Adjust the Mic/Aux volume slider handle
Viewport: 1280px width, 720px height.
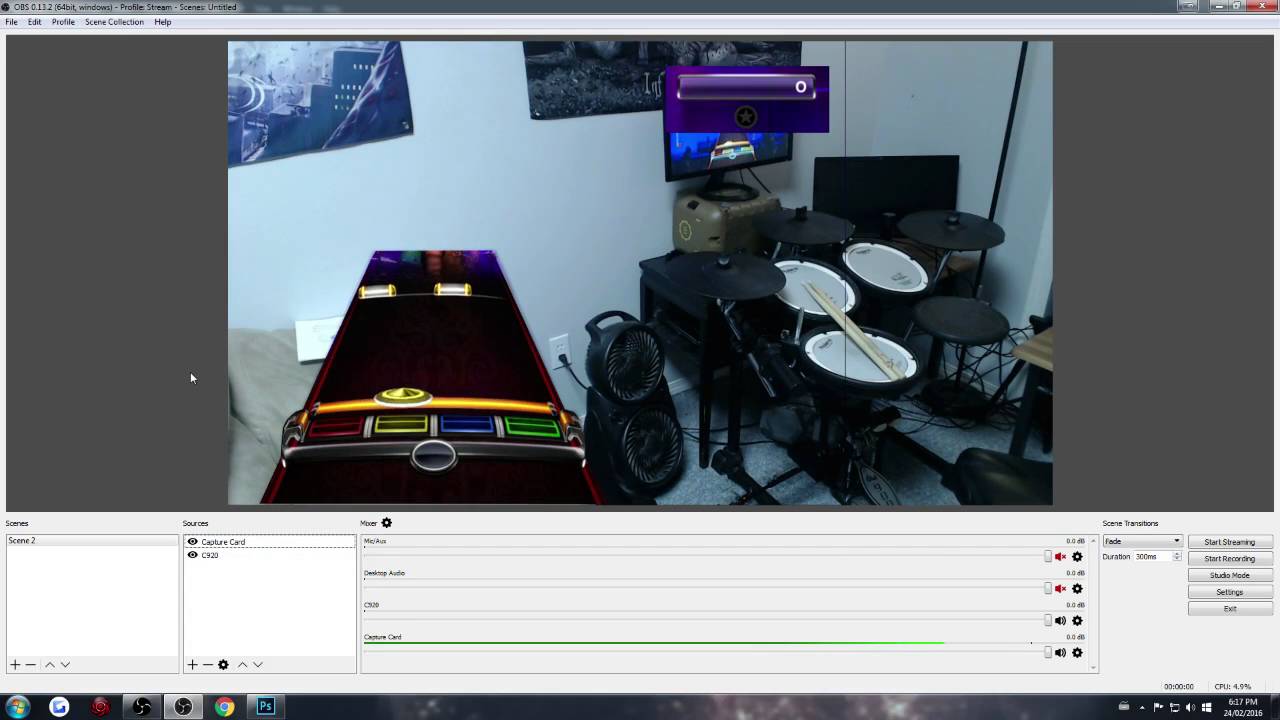1048,557
